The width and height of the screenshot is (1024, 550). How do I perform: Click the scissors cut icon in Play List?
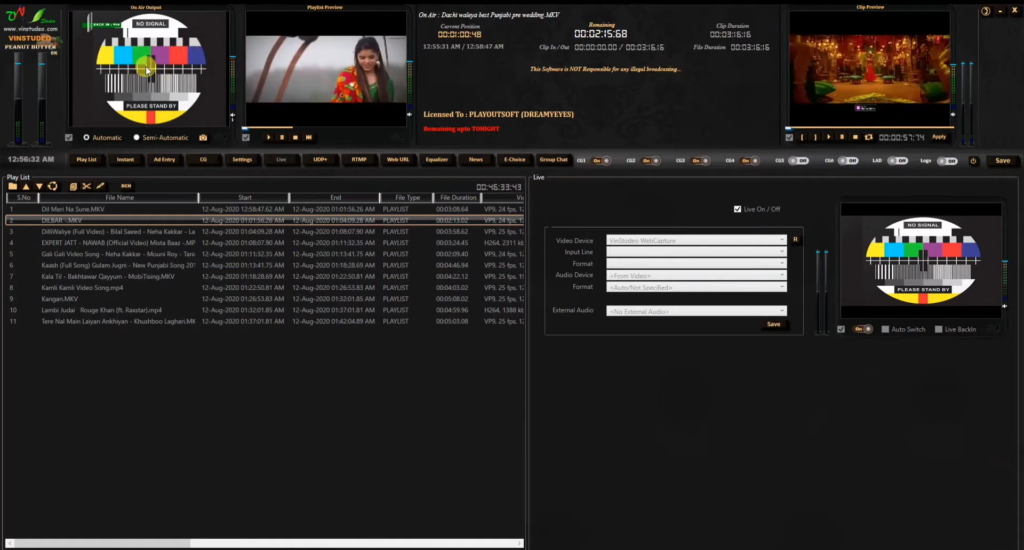click(86, 186)
